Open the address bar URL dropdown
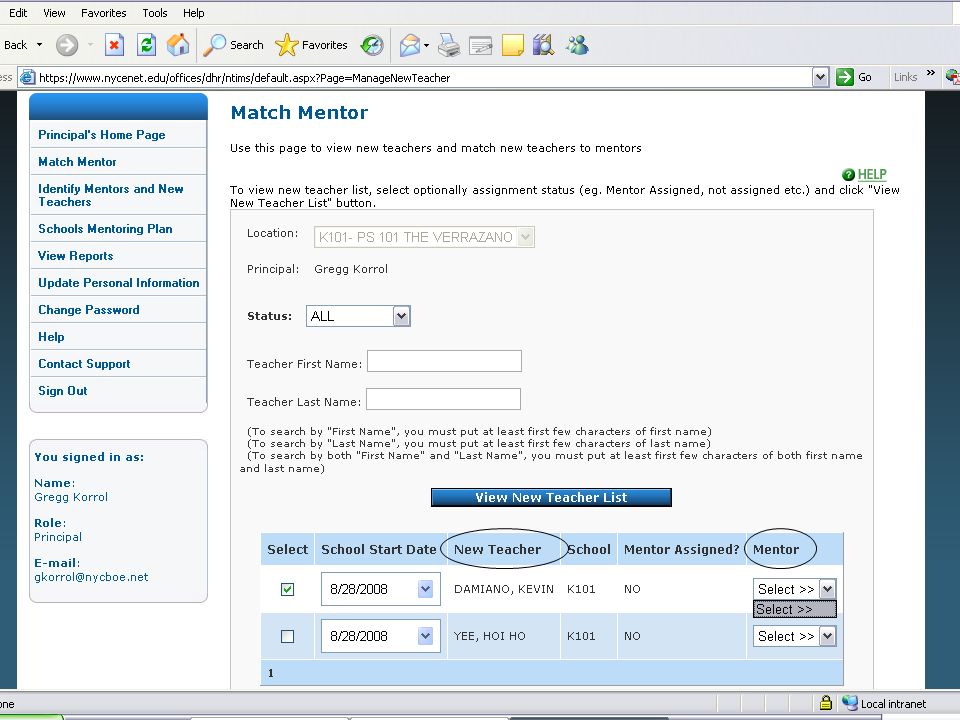 (820, 77)
